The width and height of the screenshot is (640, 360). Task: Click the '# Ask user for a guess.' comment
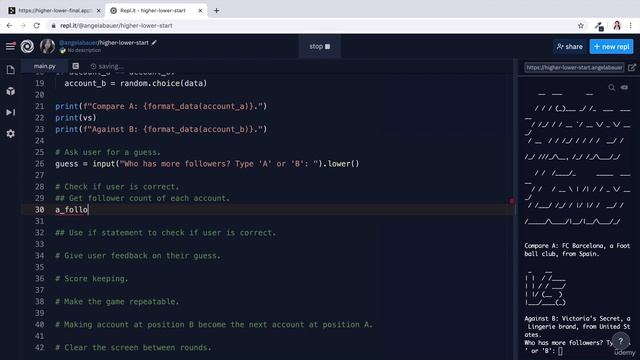[x=108, y=152]
